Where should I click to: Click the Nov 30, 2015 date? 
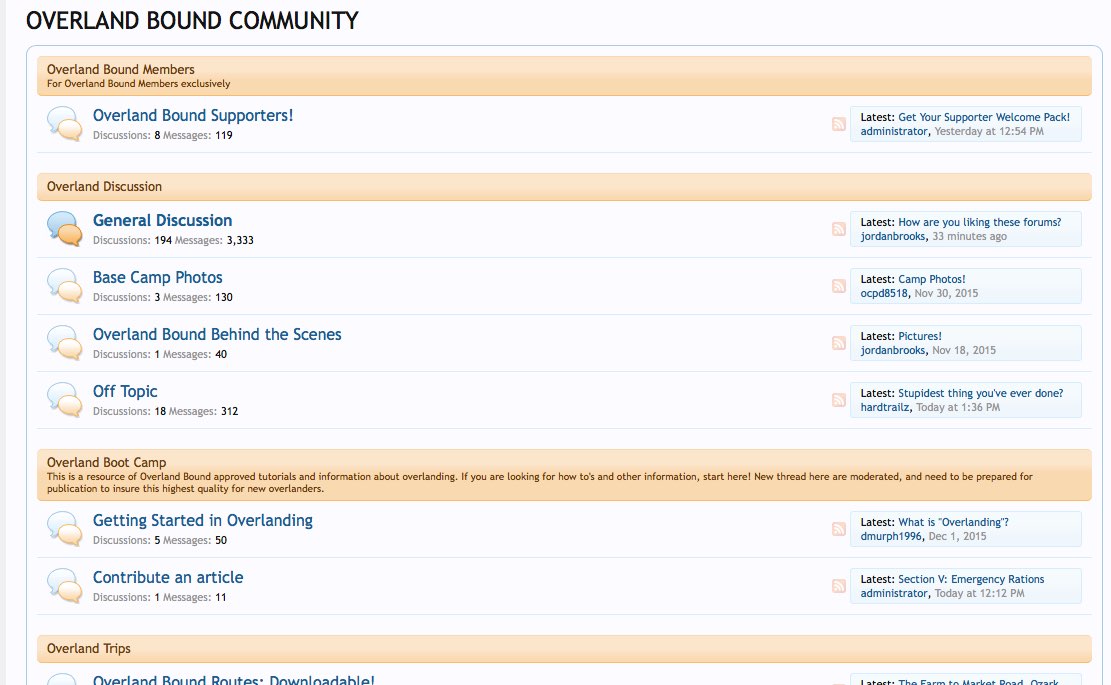[x=946, y=293]
